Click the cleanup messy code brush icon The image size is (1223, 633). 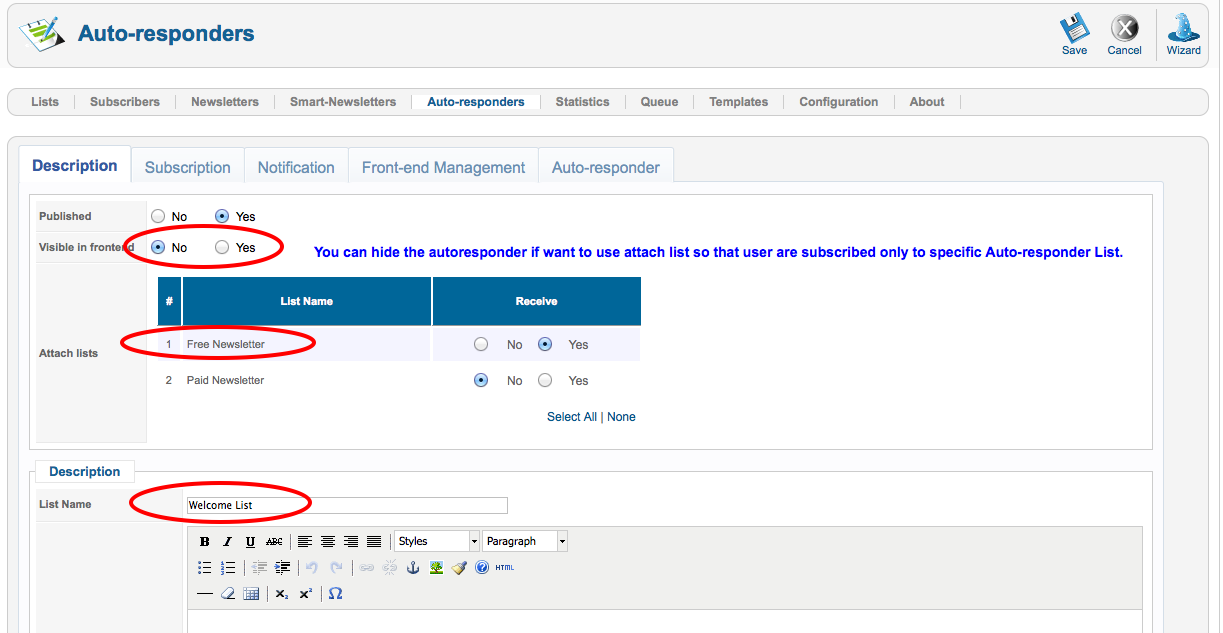coord(459,567)
